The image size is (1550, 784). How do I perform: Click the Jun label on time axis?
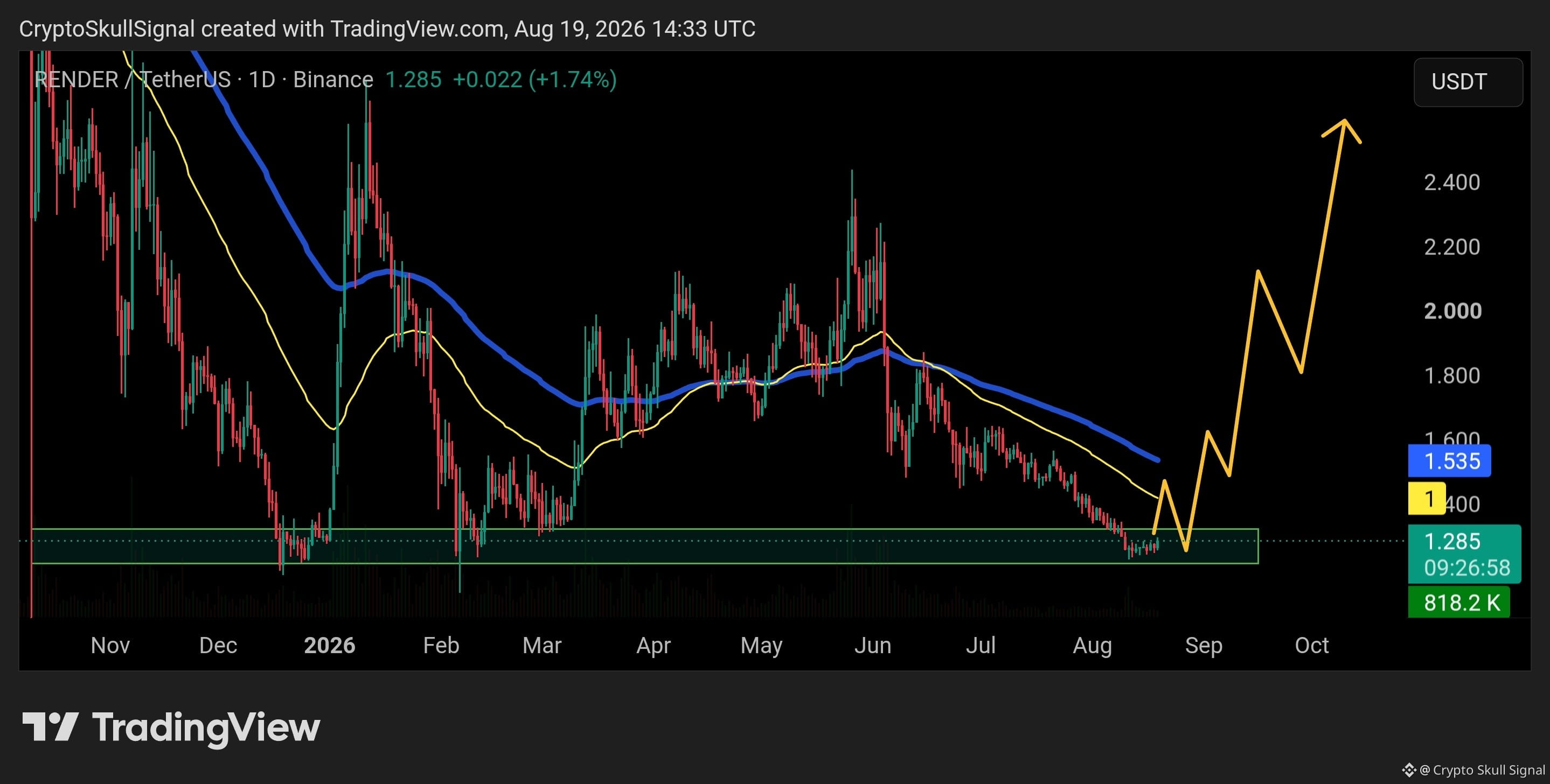[872, 645]
